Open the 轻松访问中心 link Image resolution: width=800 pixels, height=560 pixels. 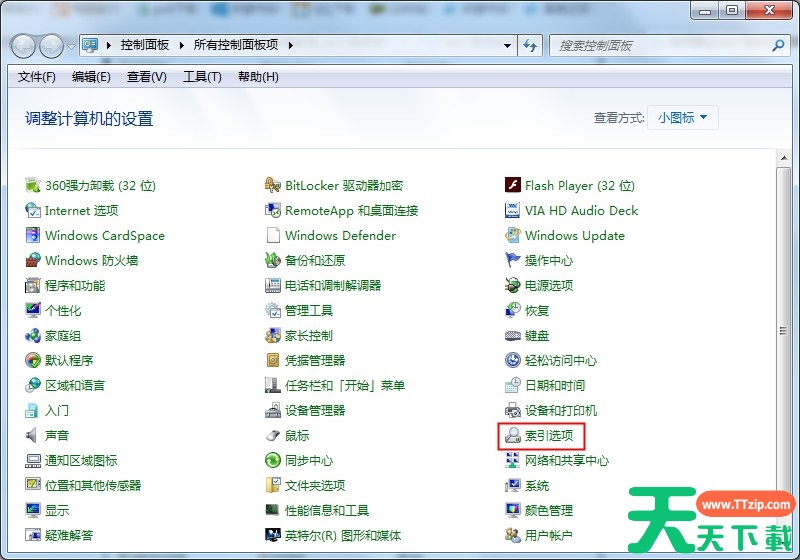tap(561, 361)
